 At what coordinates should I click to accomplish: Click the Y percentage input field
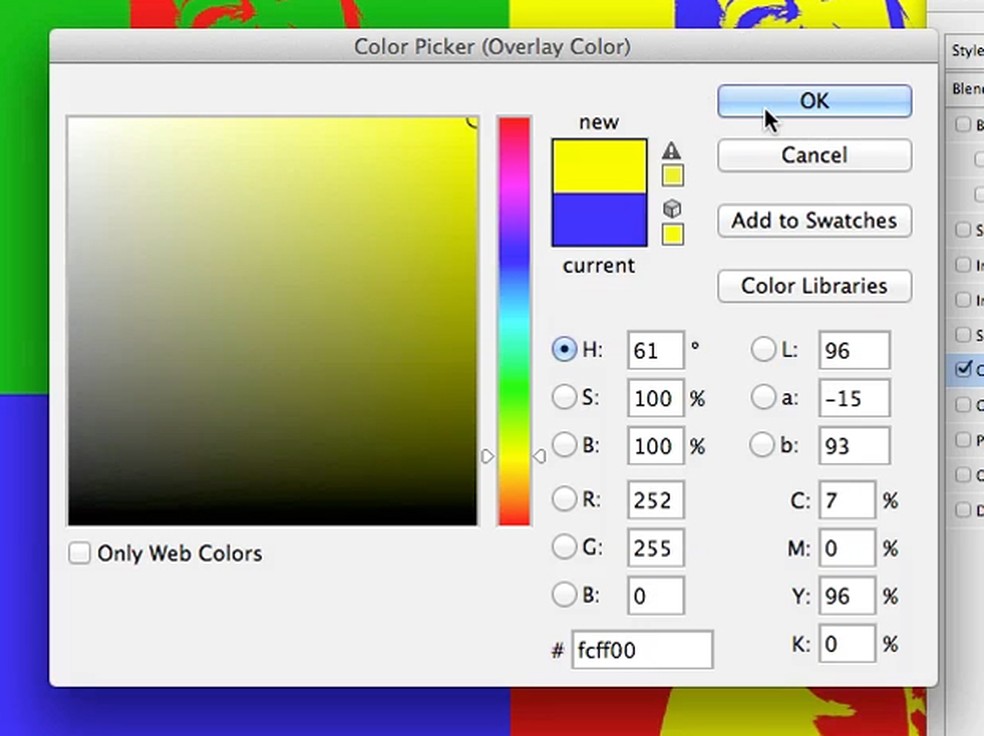(x=847, y=596)
